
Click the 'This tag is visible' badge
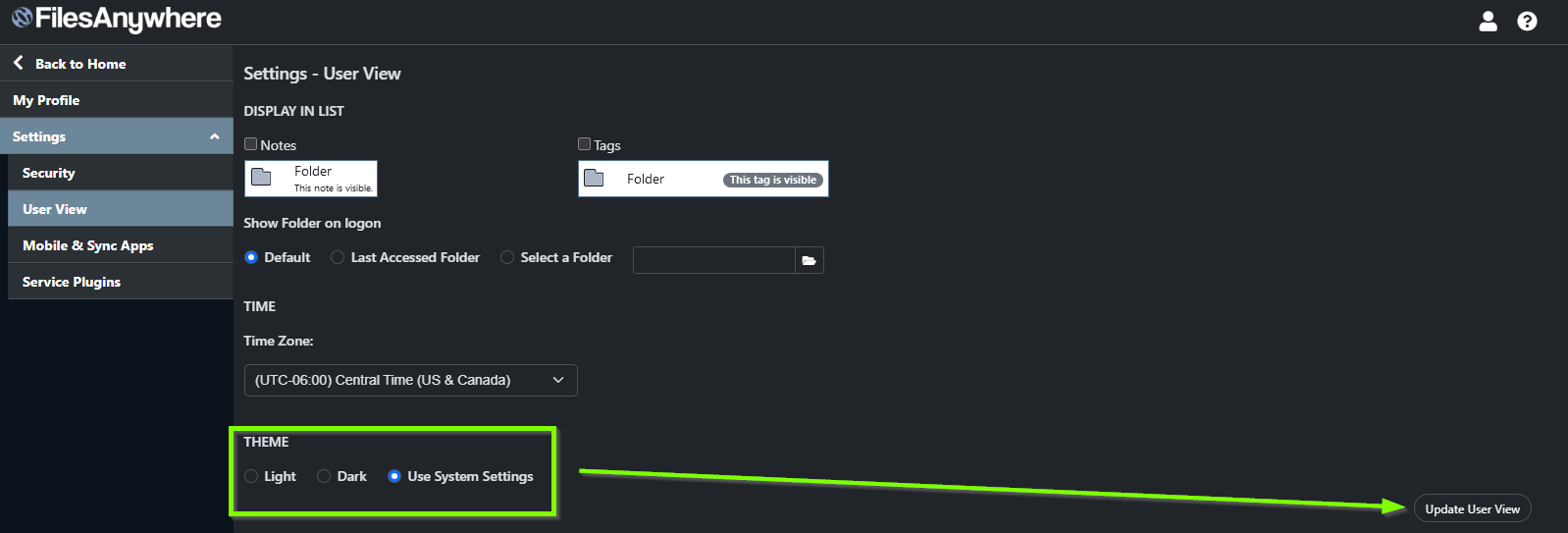773,180
